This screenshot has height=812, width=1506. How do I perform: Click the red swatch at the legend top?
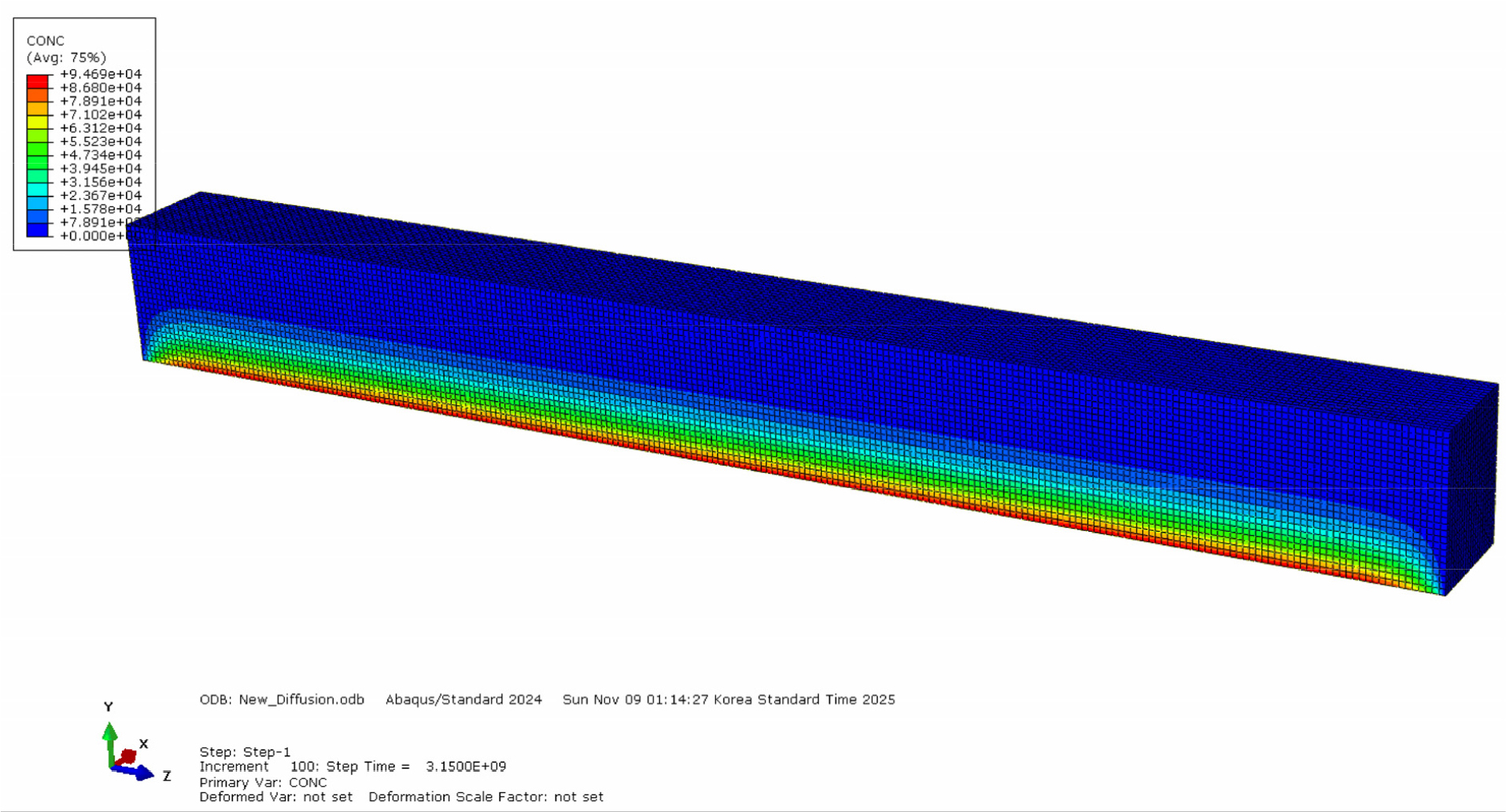(38, 81)
